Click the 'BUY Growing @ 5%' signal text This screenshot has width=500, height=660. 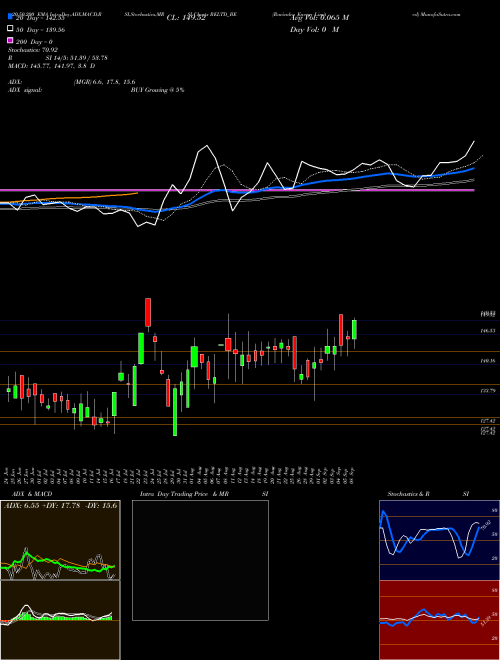coord(157,90)
